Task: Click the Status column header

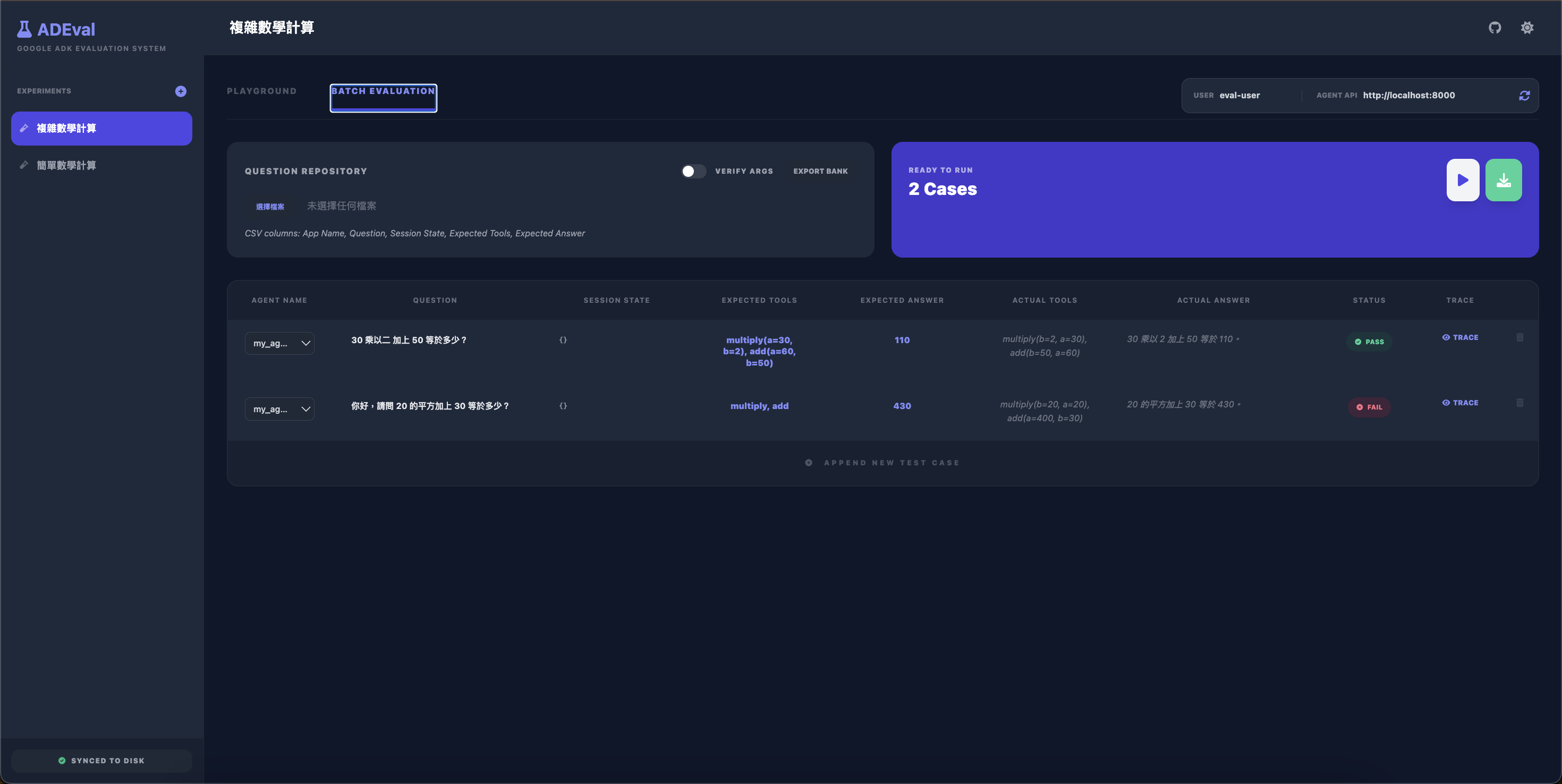Action: [1369, 300]
